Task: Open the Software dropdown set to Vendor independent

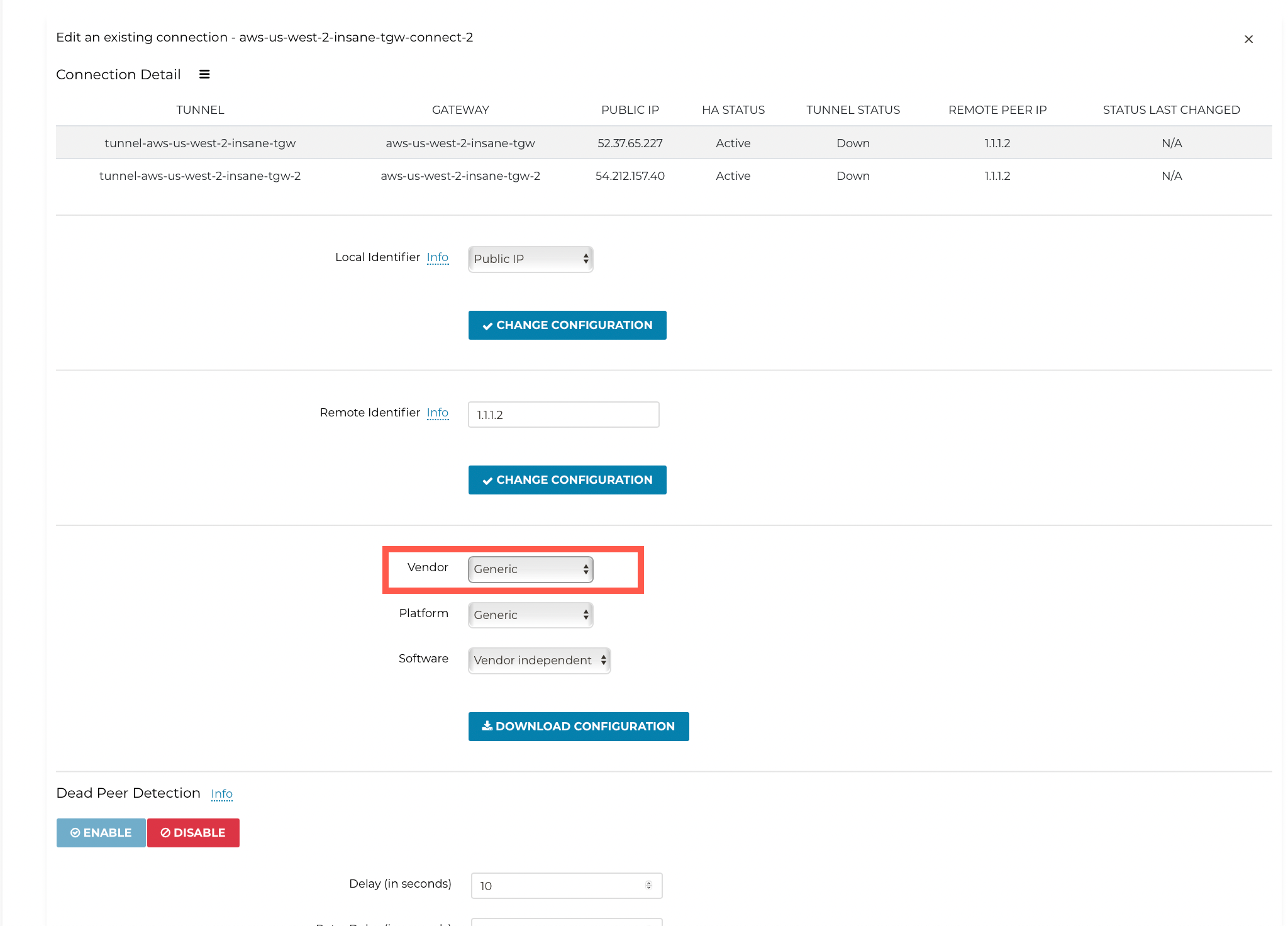Action: [x=539, y=660]
